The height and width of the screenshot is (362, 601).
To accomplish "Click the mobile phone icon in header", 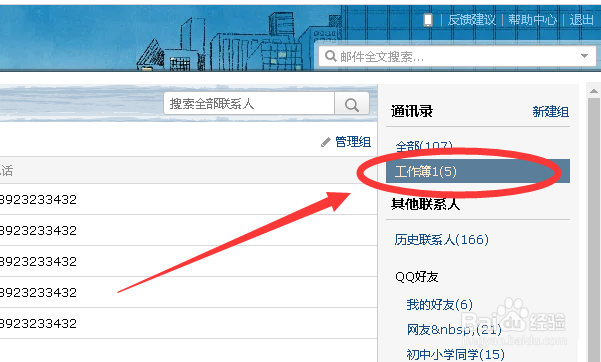I will coord(428,20).
